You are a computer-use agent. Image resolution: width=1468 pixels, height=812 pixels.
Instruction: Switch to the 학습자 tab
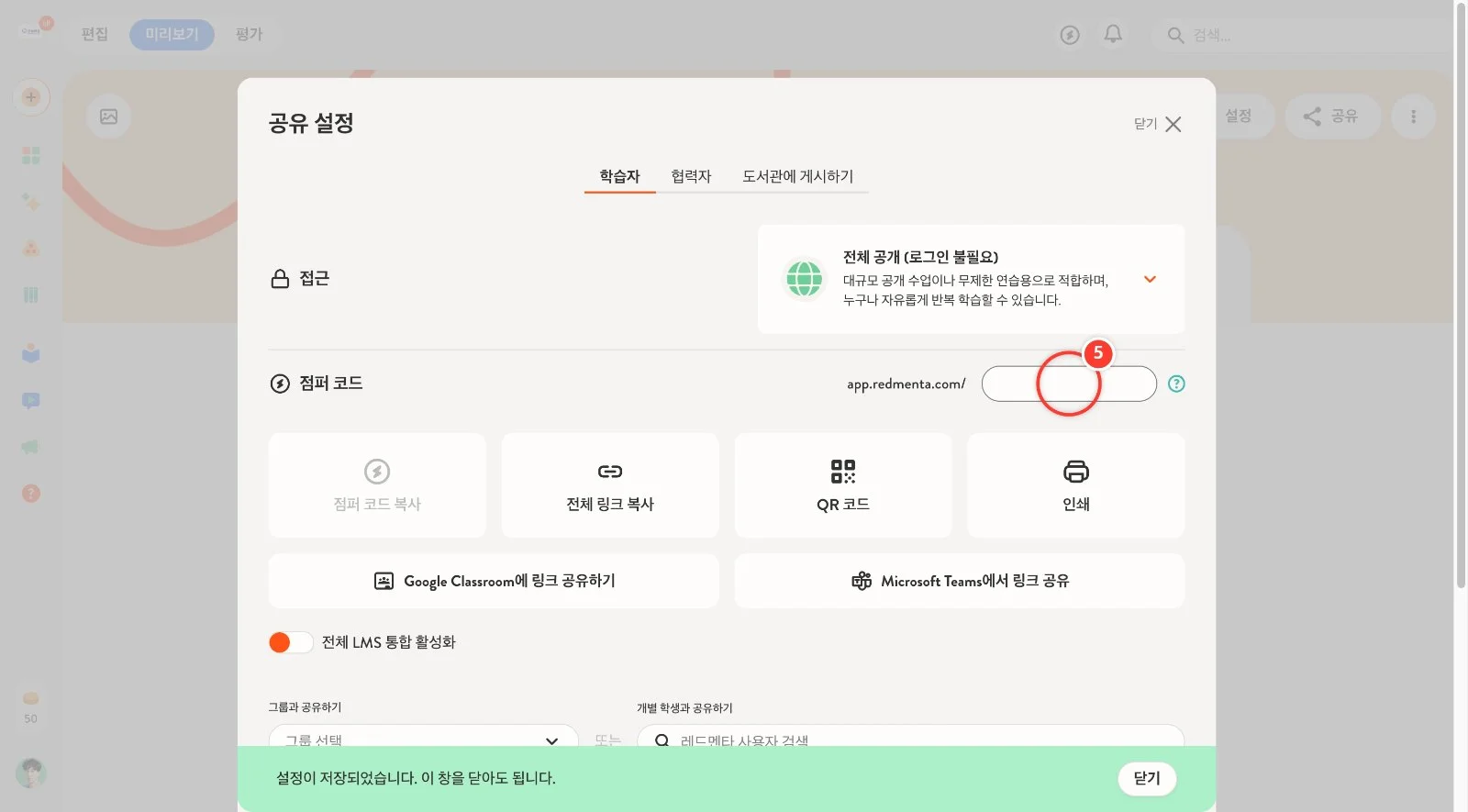[619, 176]
